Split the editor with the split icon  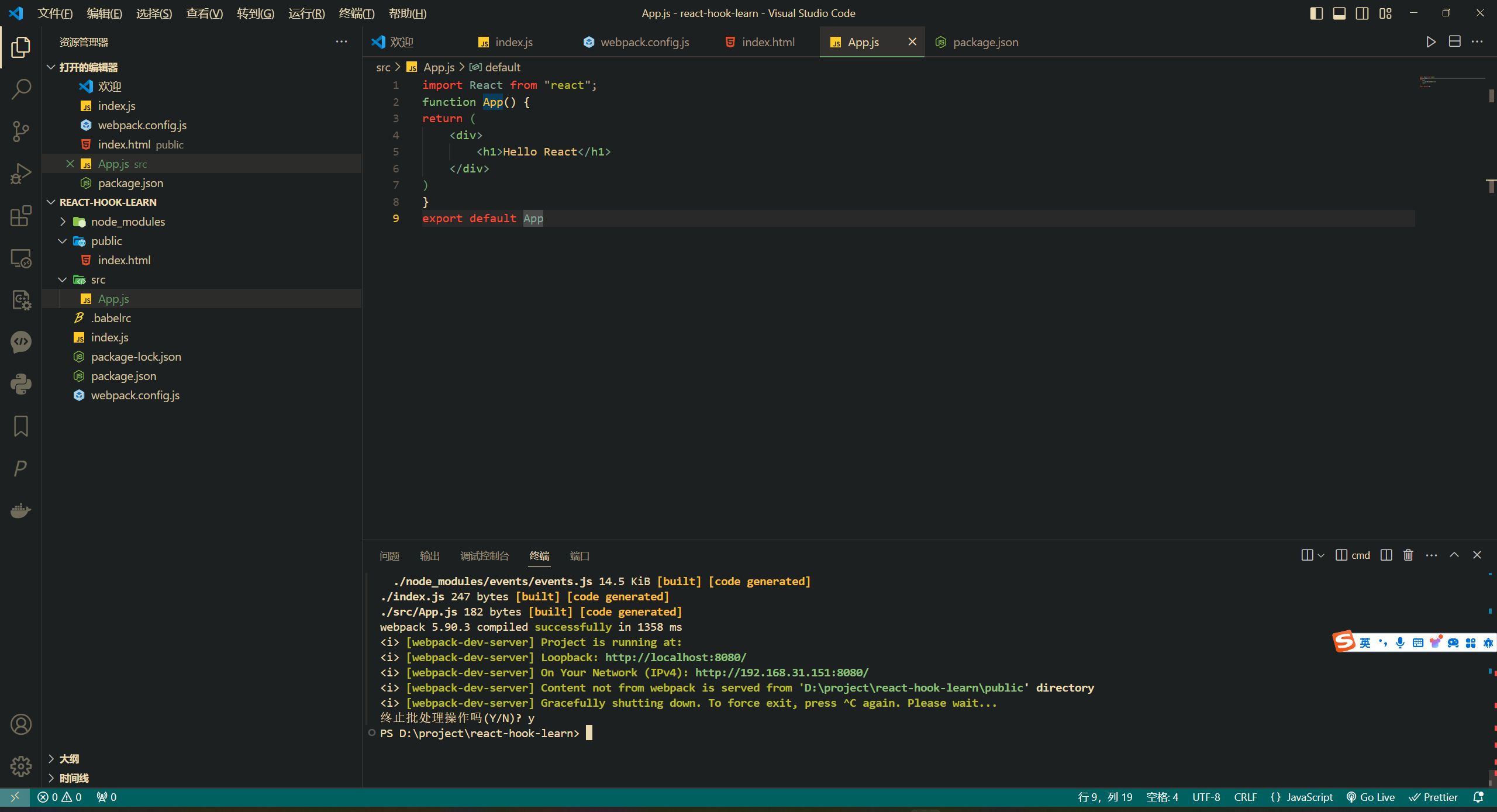[1454, 42]
